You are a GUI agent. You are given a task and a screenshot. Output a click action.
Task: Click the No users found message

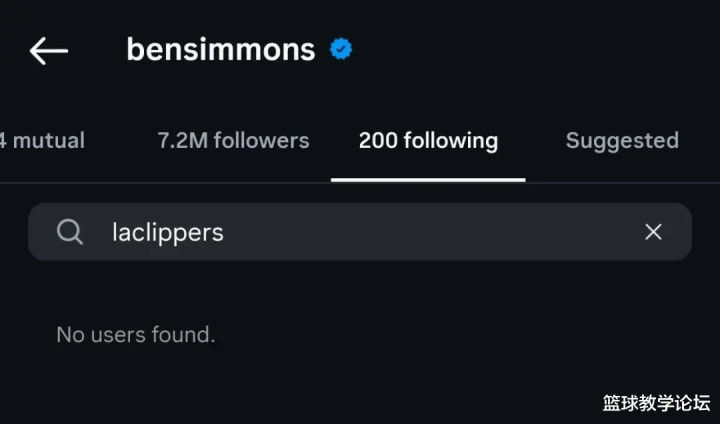136,334
